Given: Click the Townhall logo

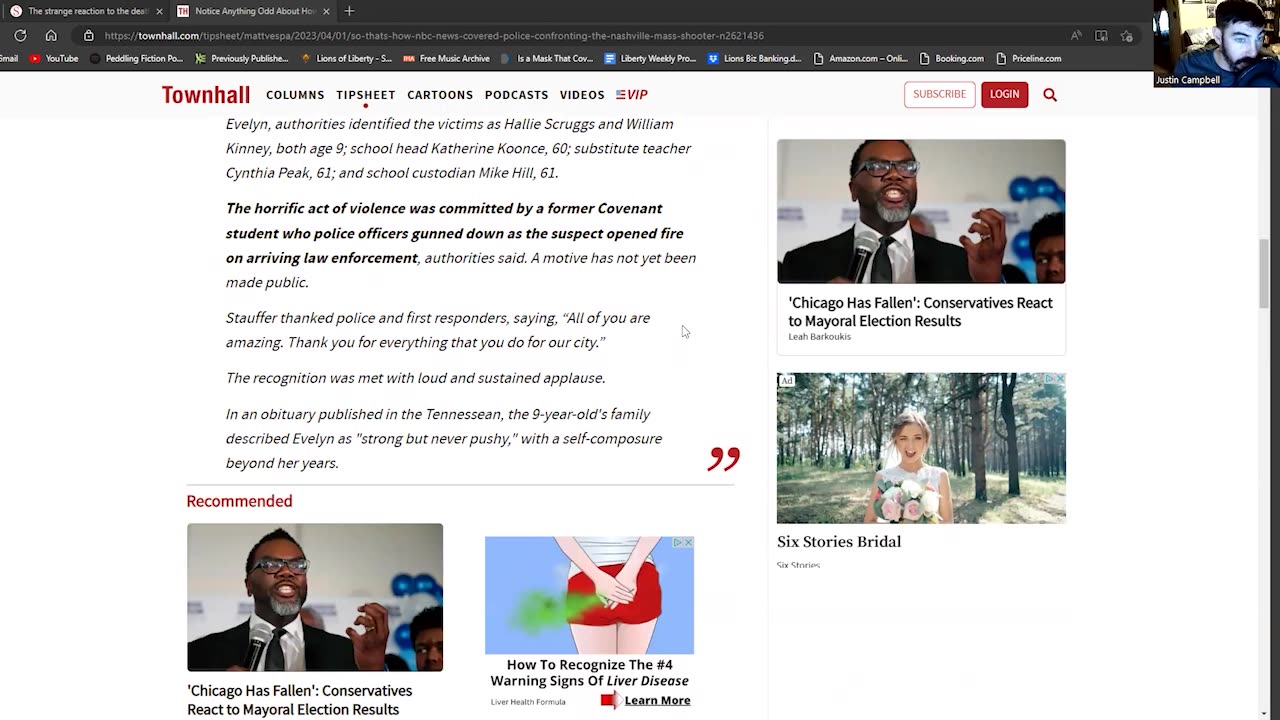Looking at the screenshot, I should click(x=206, y=95).
